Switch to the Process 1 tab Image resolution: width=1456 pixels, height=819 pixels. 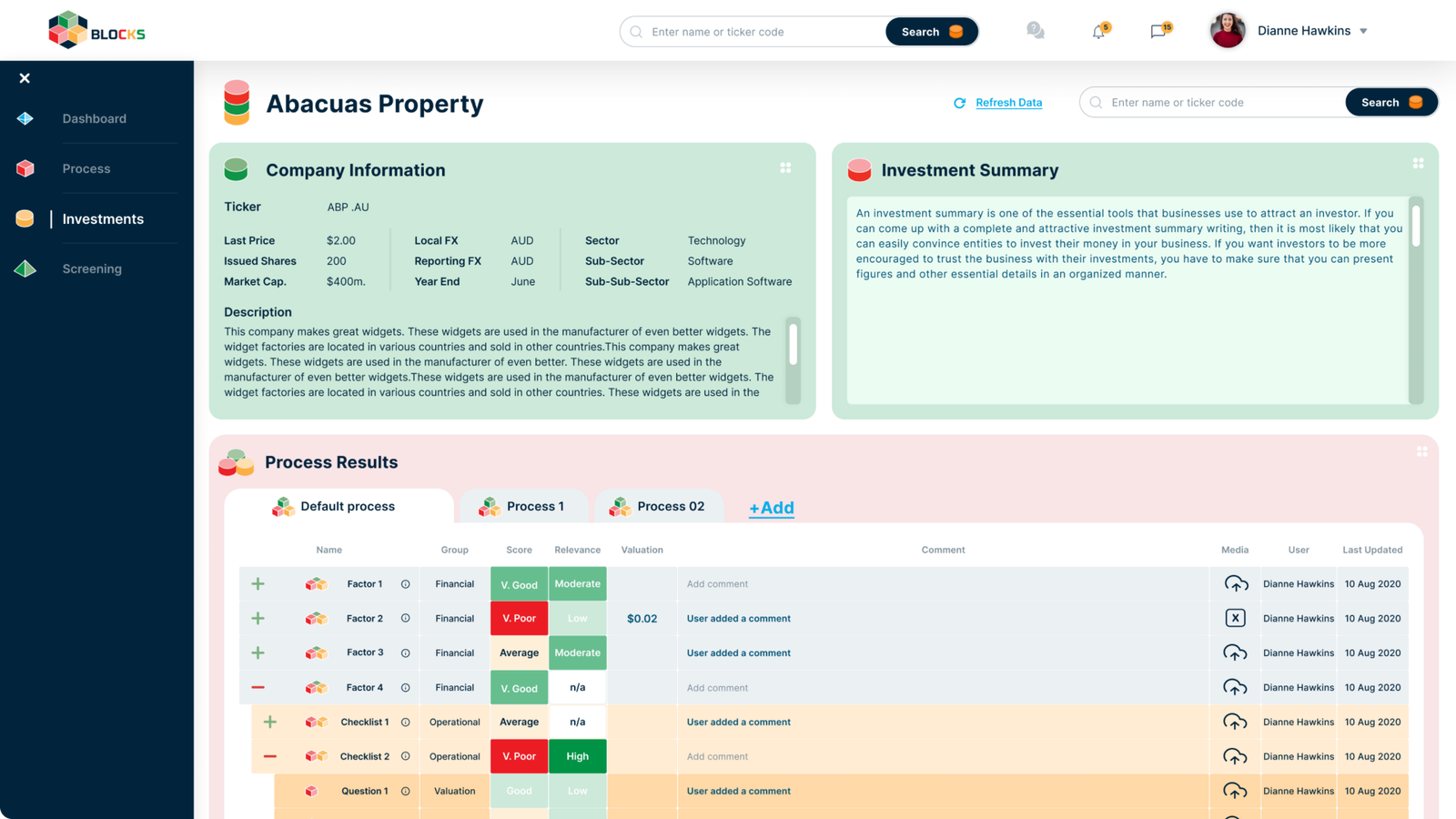tap(523, 506)
